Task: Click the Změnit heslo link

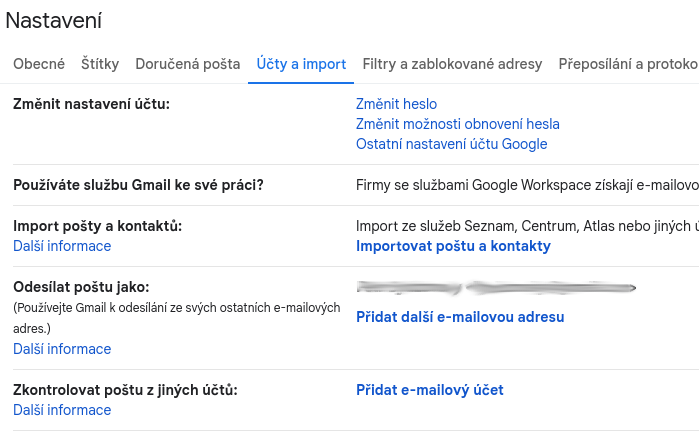Action: pyautogui.click(x=396, y=104)
